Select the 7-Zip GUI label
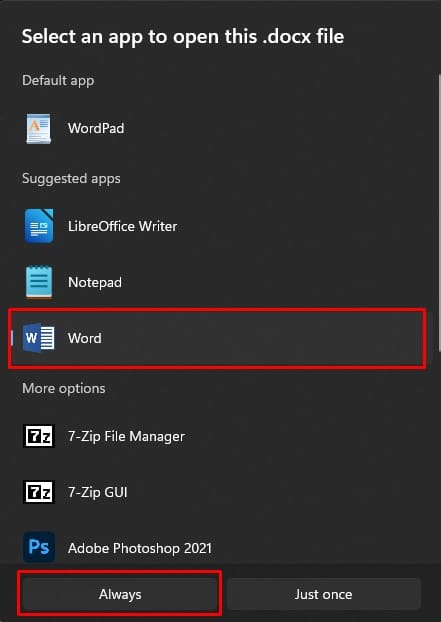441x622 pixels. (x=98, y=492)
